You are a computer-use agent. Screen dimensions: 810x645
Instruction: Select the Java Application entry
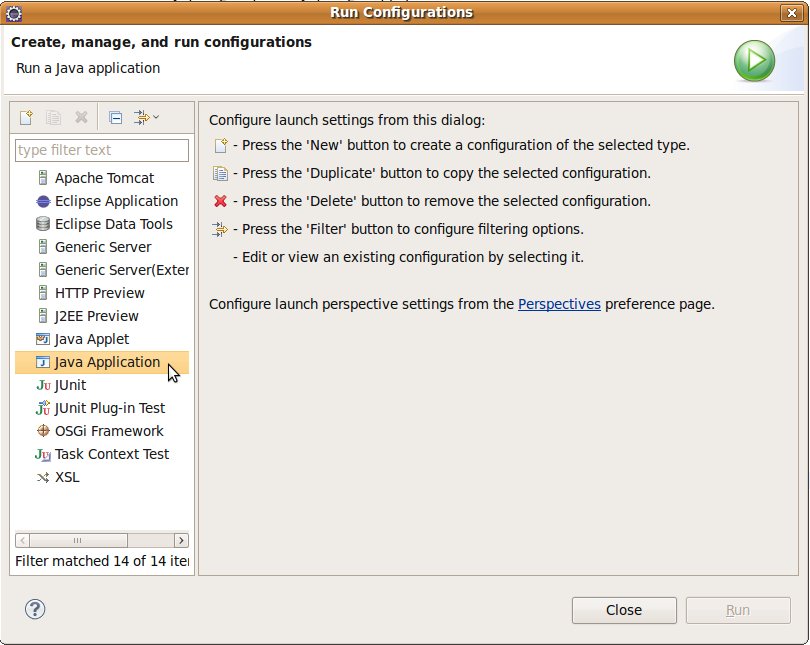[107, 362]
